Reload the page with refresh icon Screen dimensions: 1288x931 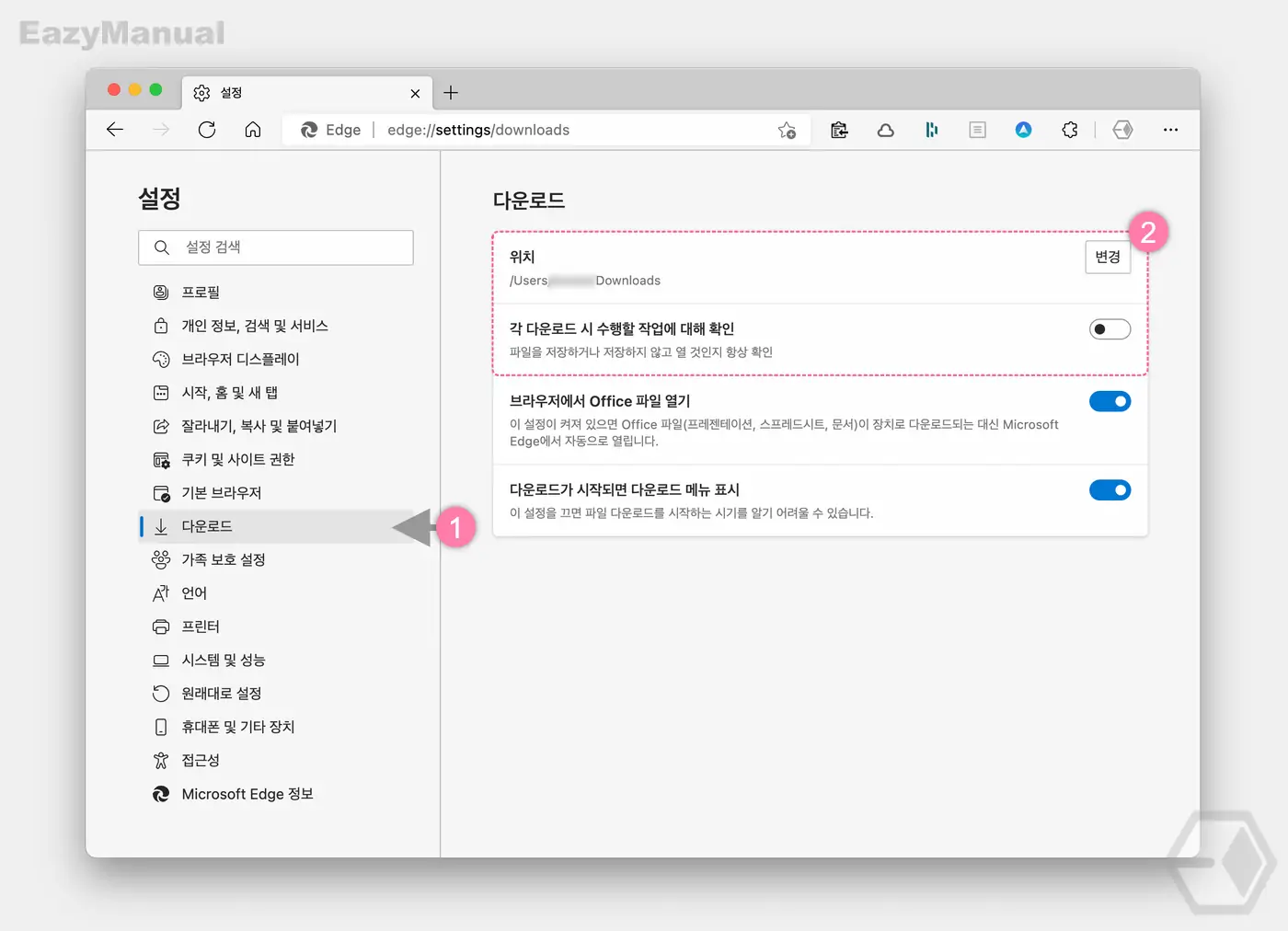click(207, 130)
